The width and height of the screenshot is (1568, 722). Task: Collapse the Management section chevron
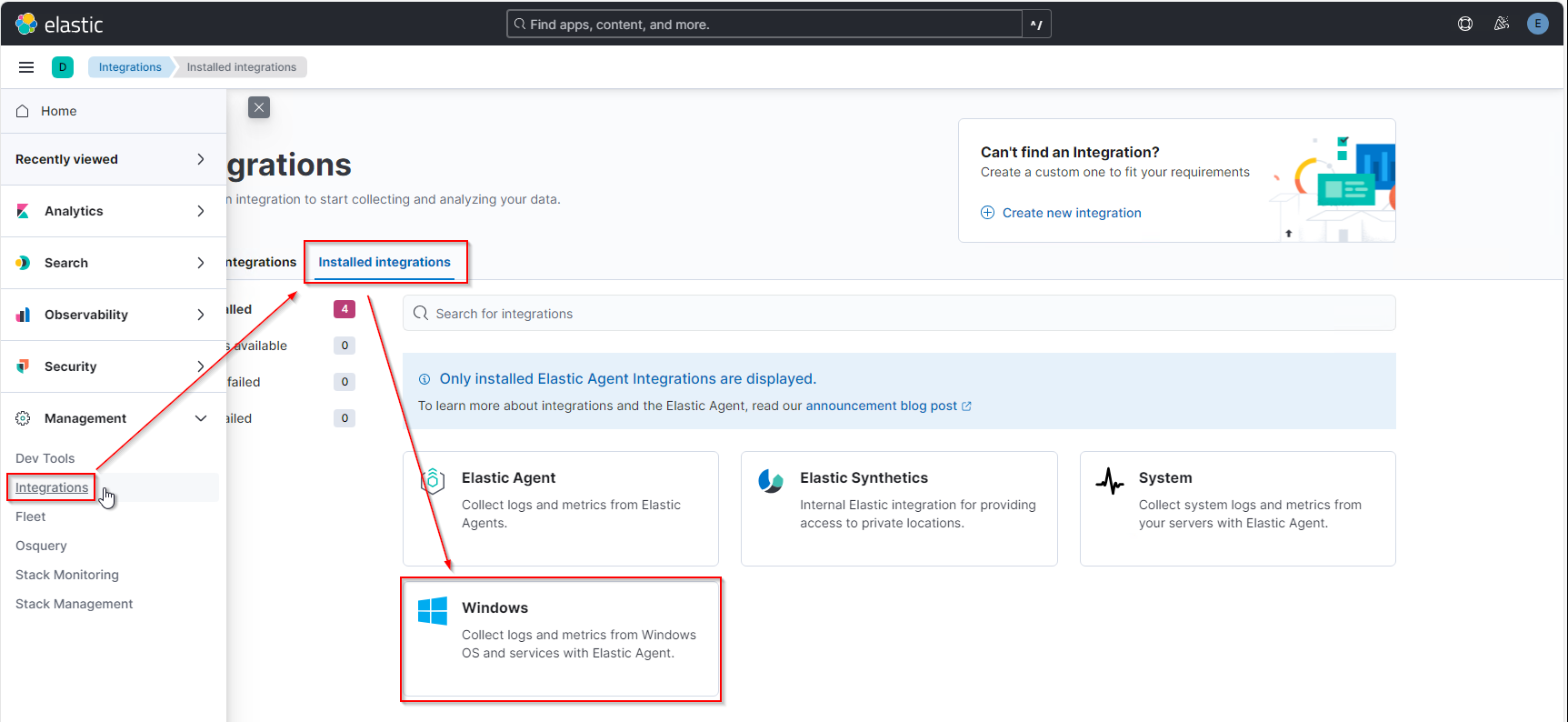click(x=201, y=418)
